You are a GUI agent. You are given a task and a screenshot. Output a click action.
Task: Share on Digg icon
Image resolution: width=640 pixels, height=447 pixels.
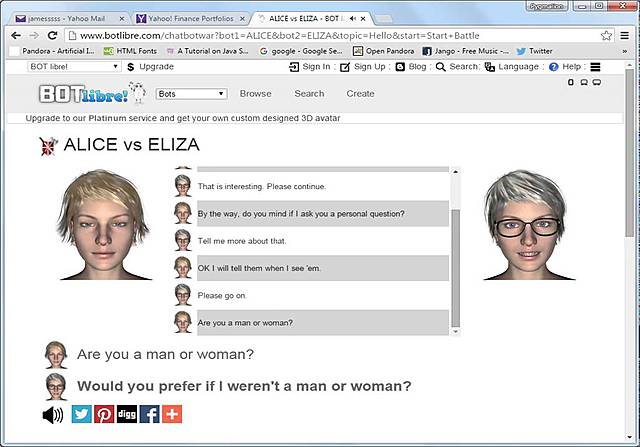click(127, 414)
